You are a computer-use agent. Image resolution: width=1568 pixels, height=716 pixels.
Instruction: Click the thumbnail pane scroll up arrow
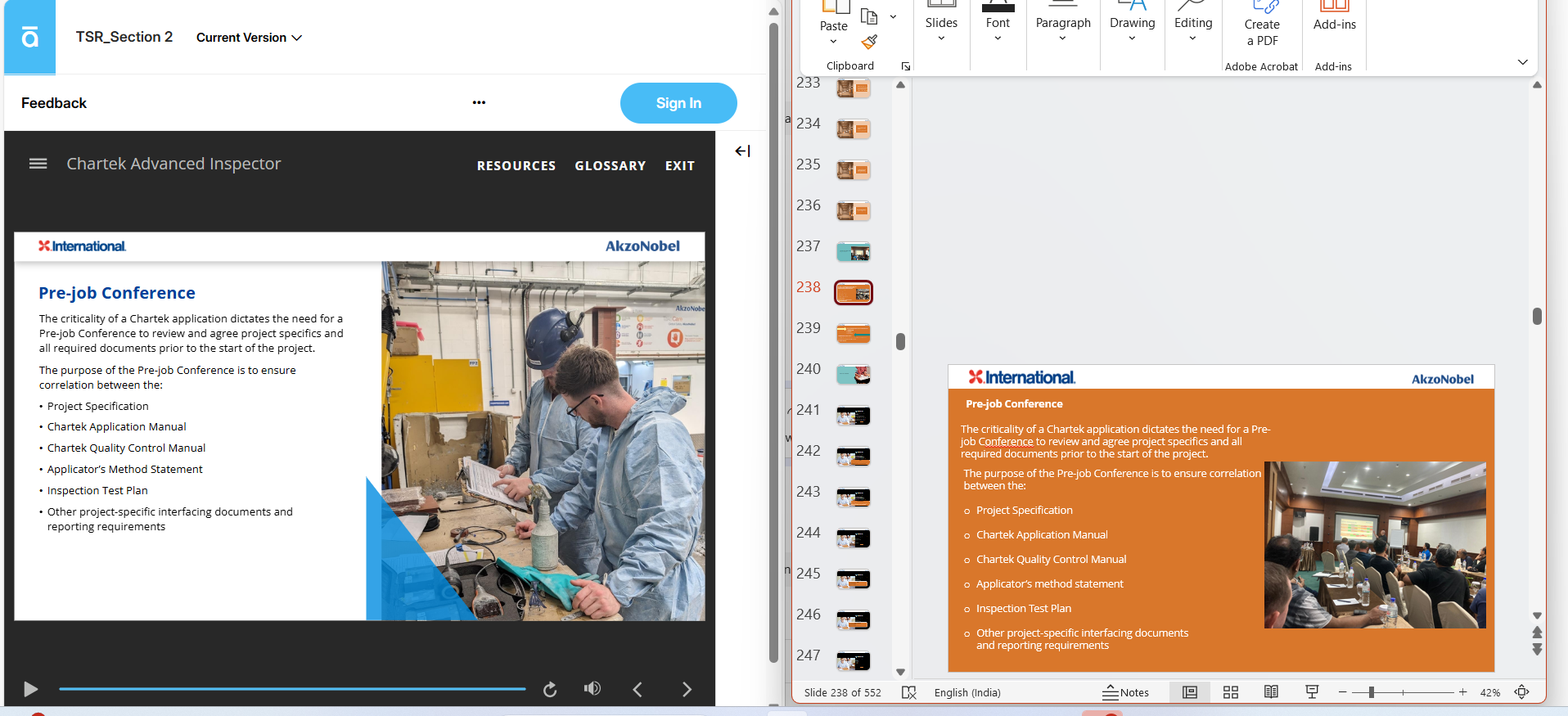point(900,85)
